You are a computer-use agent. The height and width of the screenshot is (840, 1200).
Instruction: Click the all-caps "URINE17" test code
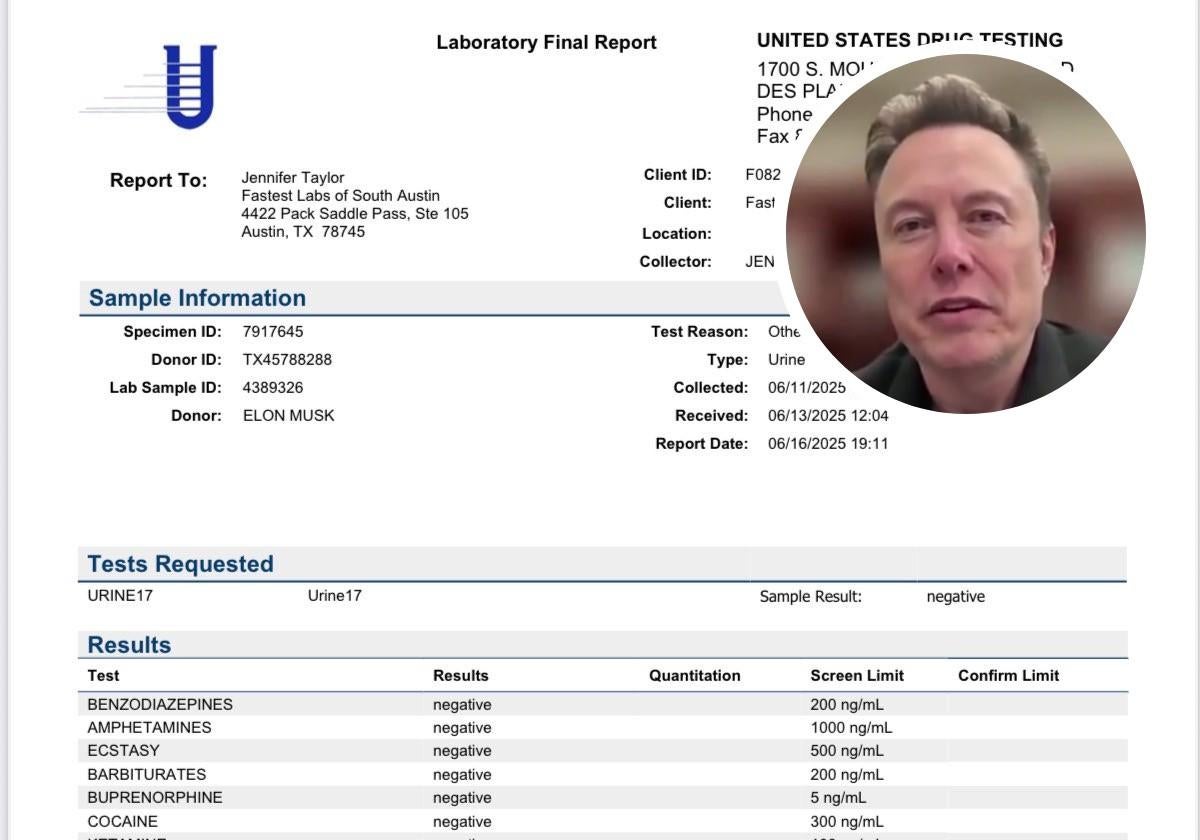120,596
